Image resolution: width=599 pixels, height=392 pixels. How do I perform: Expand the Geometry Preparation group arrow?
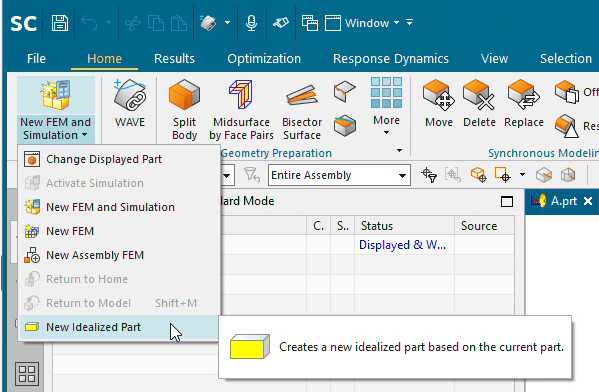pyautogui.click(x=399, y=151)
